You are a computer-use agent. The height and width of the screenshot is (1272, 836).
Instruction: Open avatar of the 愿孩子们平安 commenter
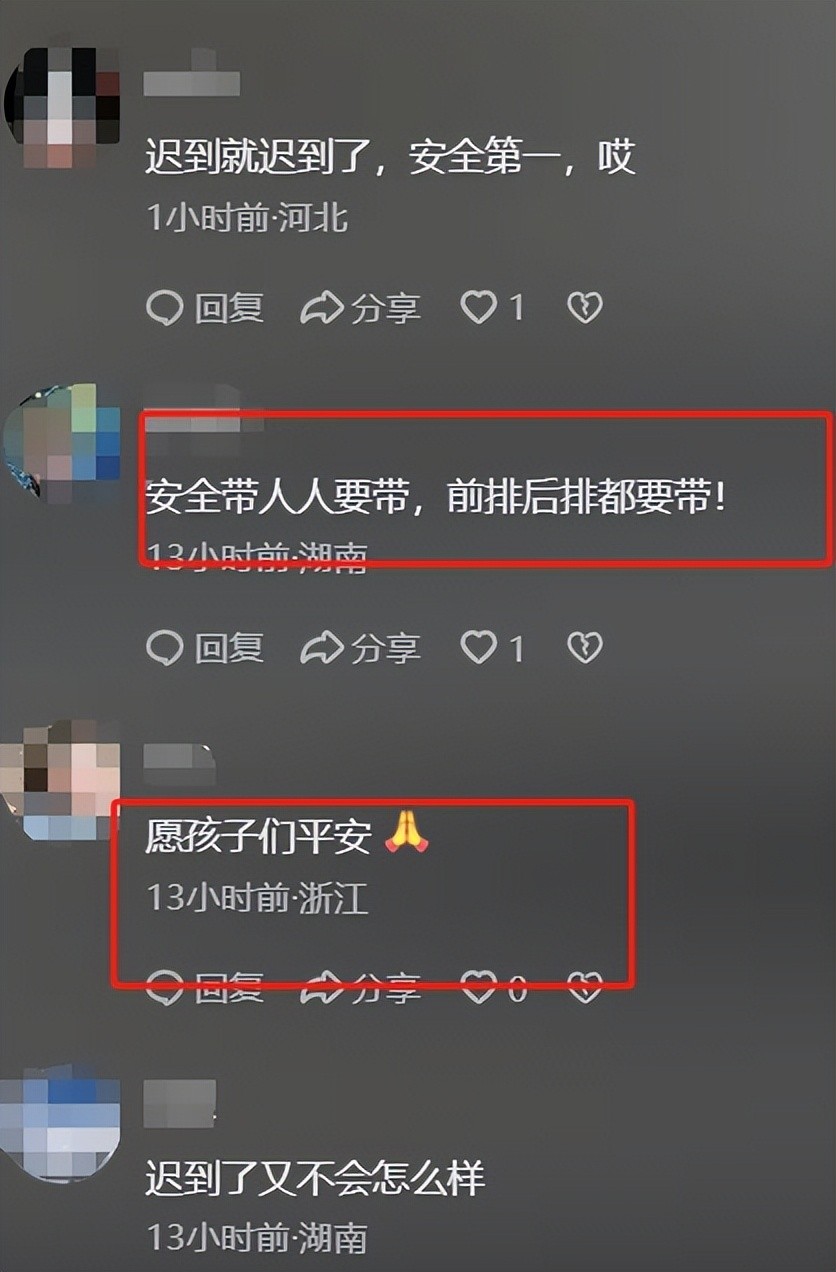(x=62, y=780)
